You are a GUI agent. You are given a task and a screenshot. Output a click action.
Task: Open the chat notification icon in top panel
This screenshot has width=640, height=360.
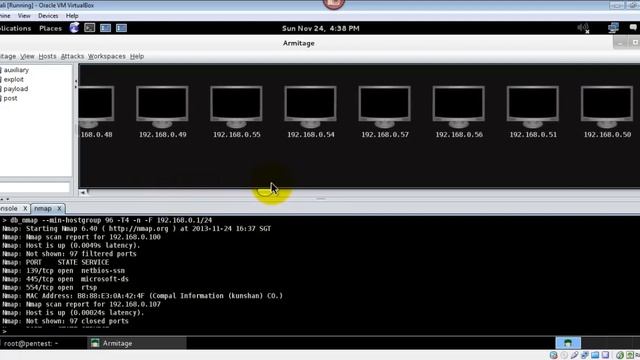click(633, 28)
